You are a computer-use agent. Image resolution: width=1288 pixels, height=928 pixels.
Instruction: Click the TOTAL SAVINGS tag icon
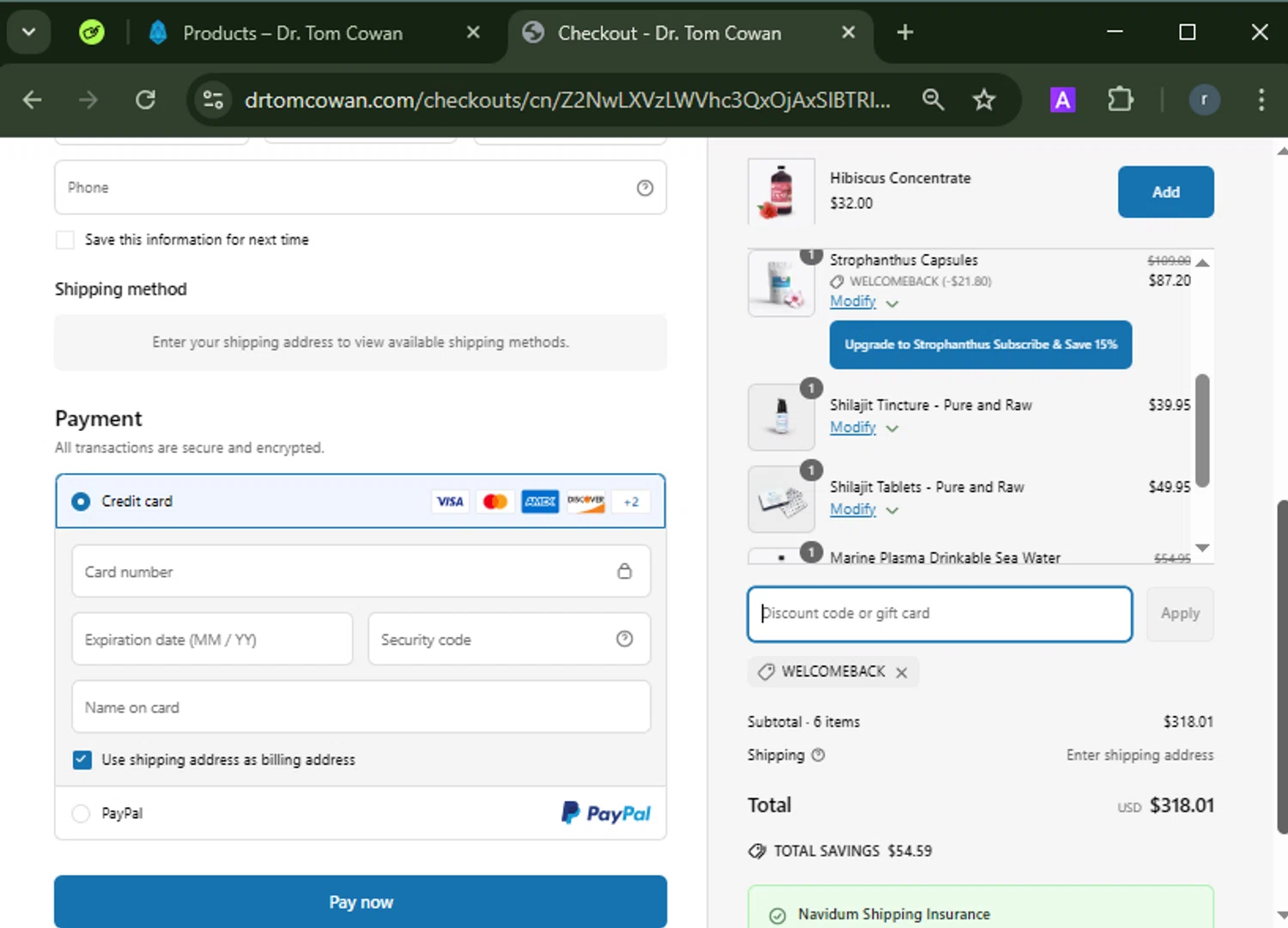(757, 851)
